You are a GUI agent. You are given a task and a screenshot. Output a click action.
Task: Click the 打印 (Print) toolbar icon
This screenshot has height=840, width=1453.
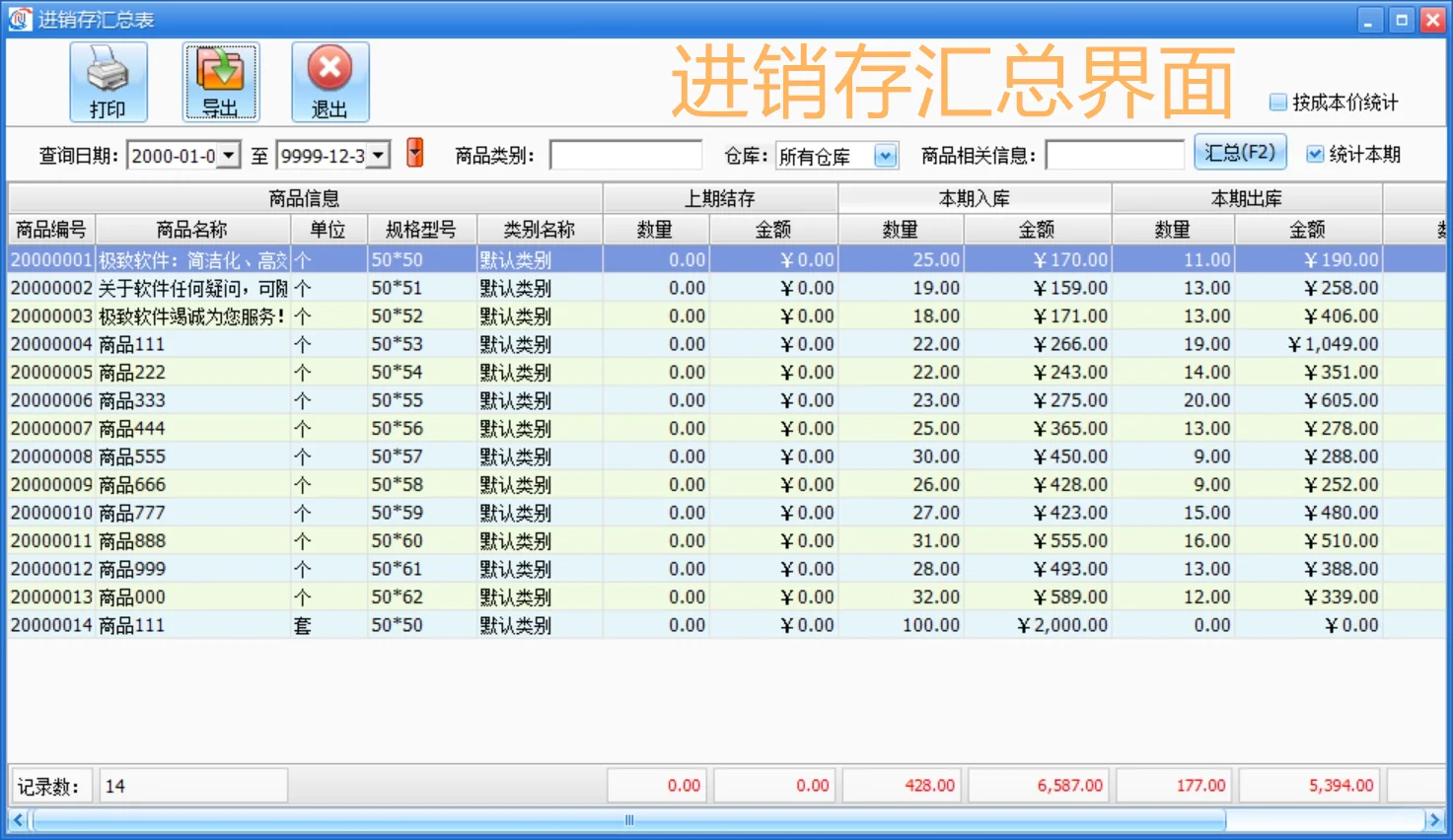pyautogui.click(x=108, y=81)
